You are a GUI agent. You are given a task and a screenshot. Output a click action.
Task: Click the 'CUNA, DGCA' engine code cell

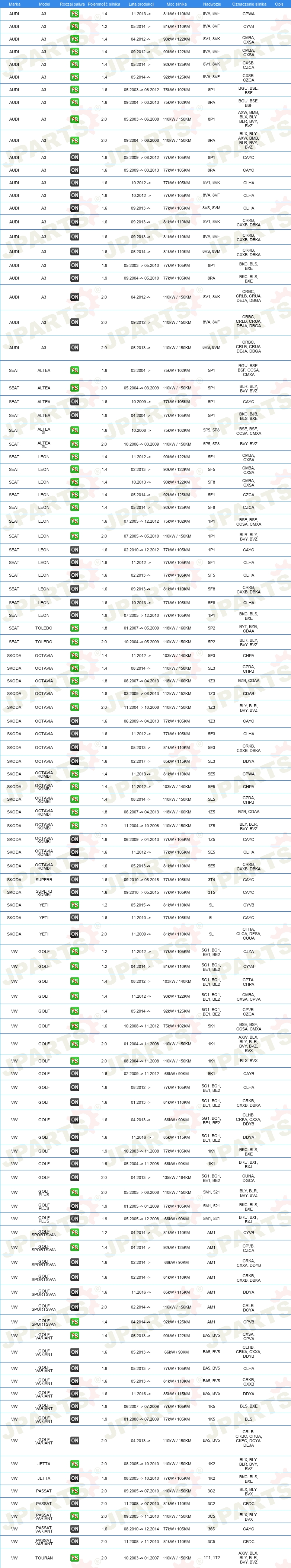pos(248,1177)
